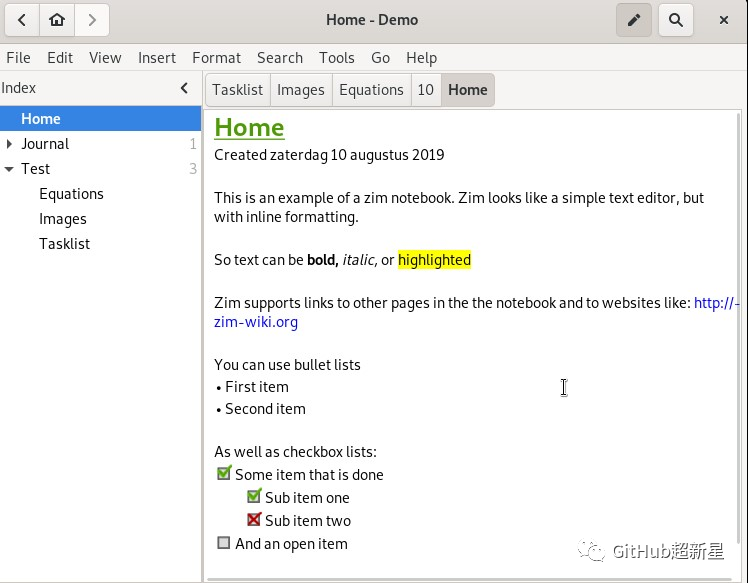
Task: Check the 'And an open item' checkbox
Action: click(x=223, y=542)
